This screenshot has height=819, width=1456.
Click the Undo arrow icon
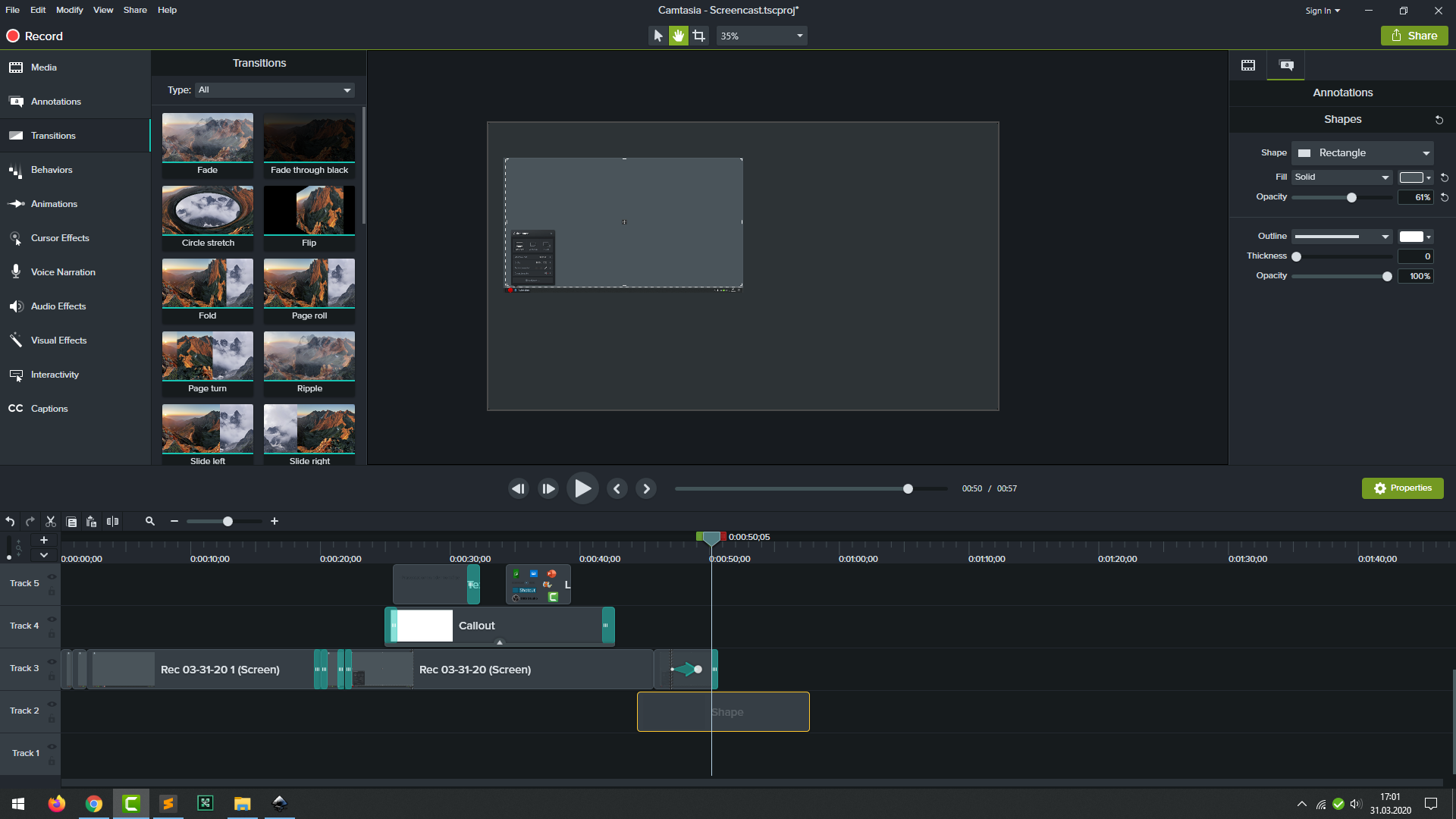click(10, 522)
